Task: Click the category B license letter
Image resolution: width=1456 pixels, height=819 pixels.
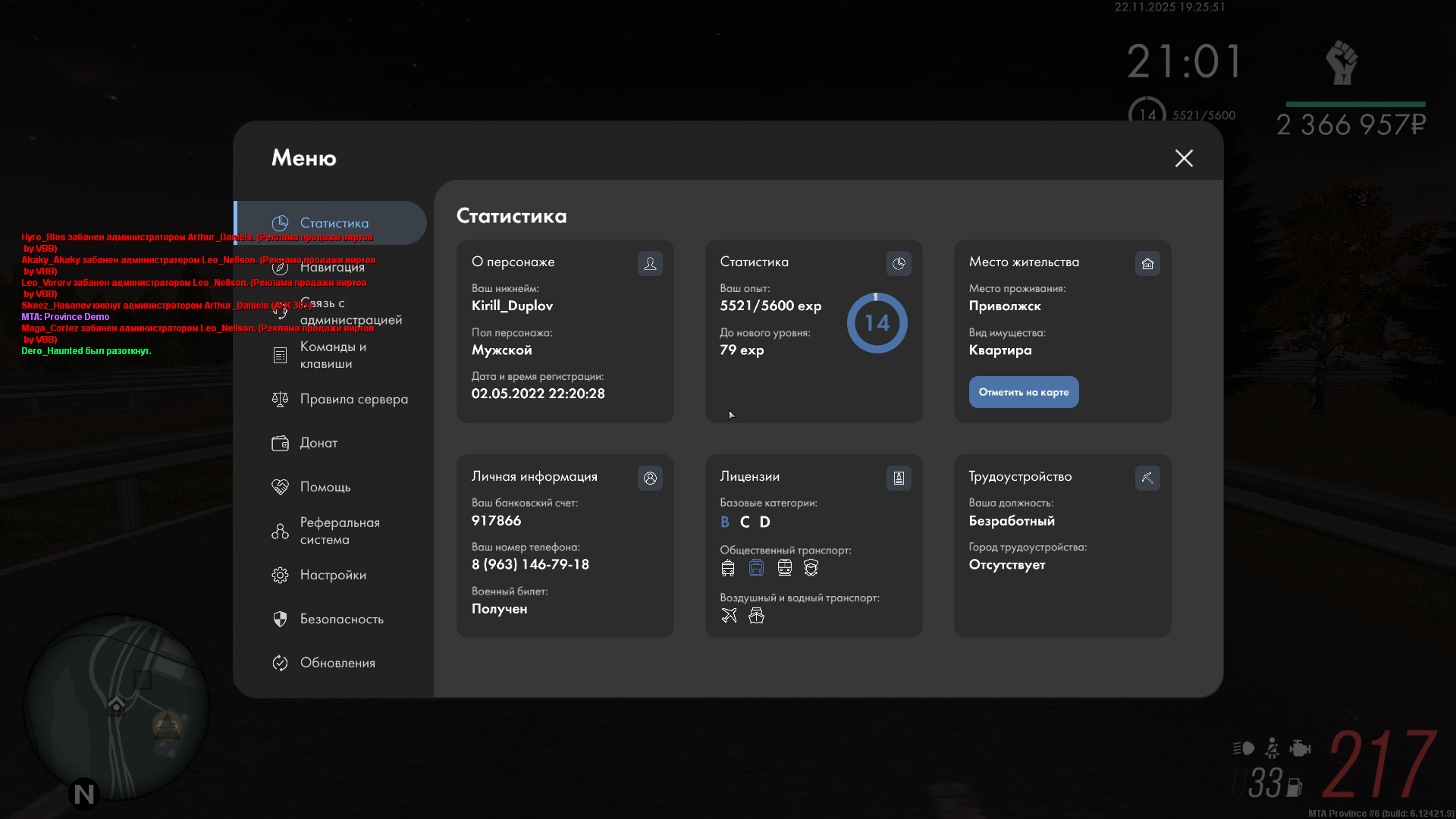Action: [724, 522]
